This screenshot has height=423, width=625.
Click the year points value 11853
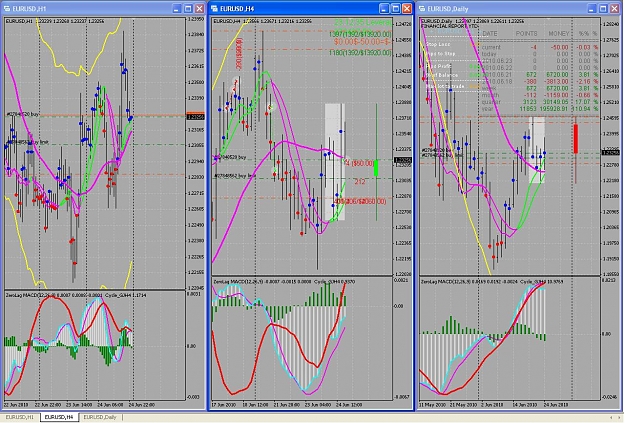point(528,108)
